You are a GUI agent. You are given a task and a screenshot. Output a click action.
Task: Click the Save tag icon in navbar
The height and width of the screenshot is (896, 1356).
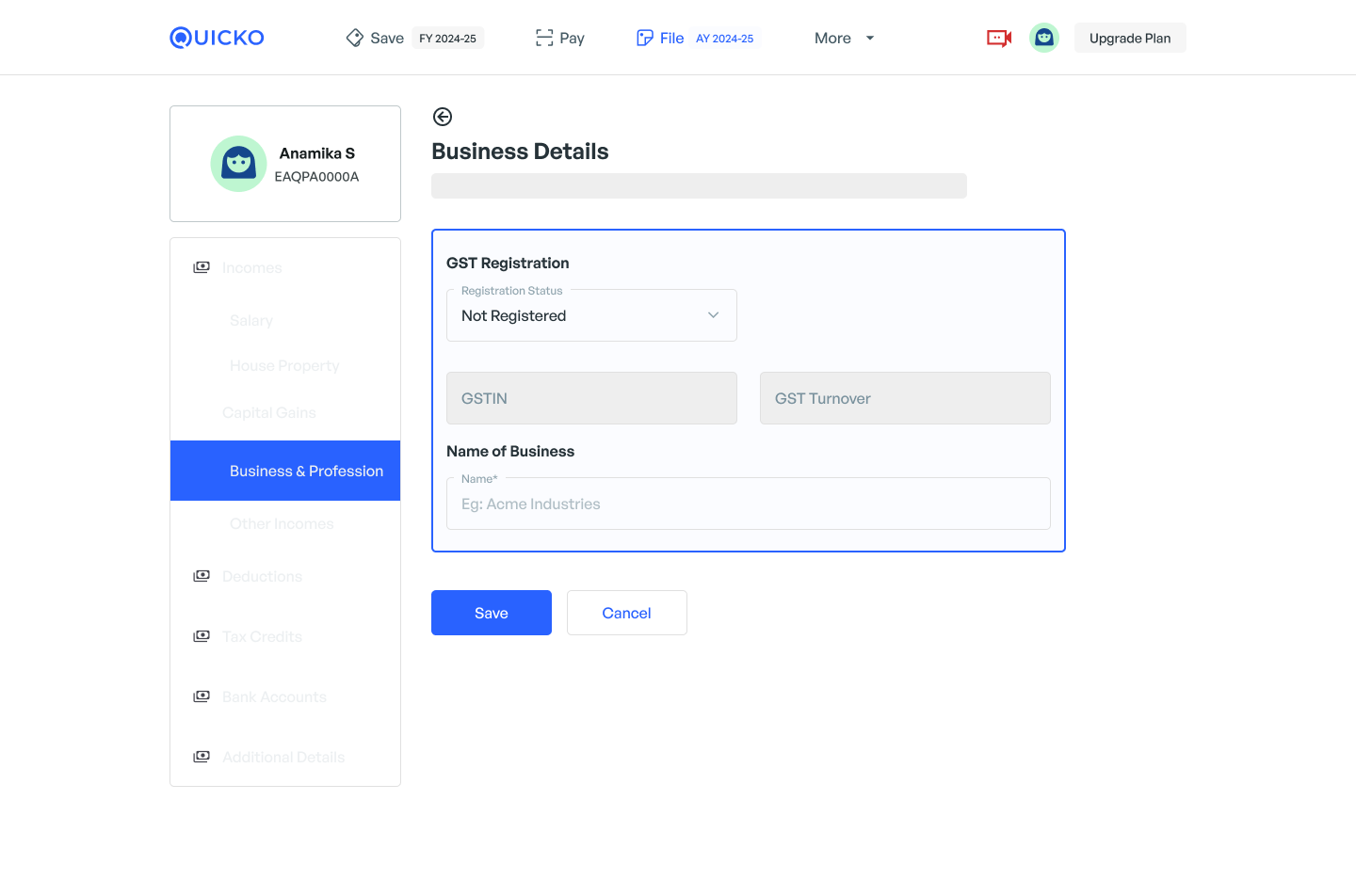click(x=355, y=38)
